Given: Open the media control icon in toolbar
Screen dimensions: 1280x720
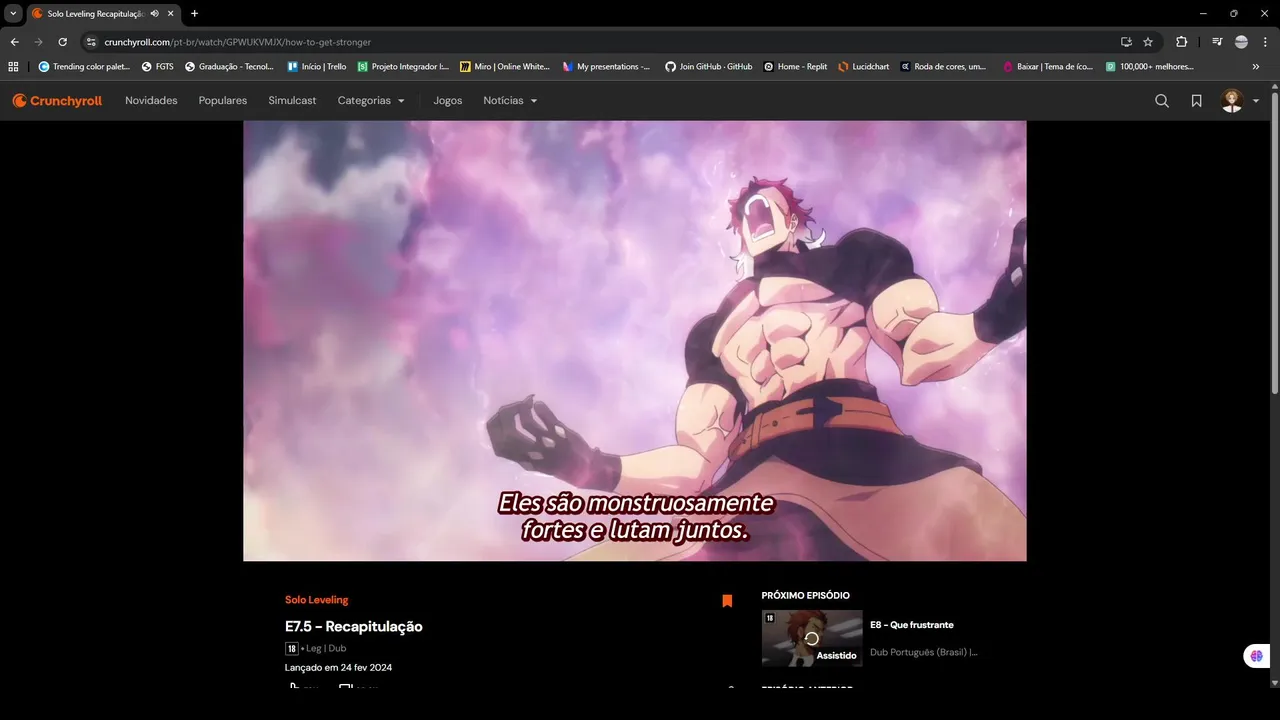Looking at the screenshot, I should (x=1217, y=42).
